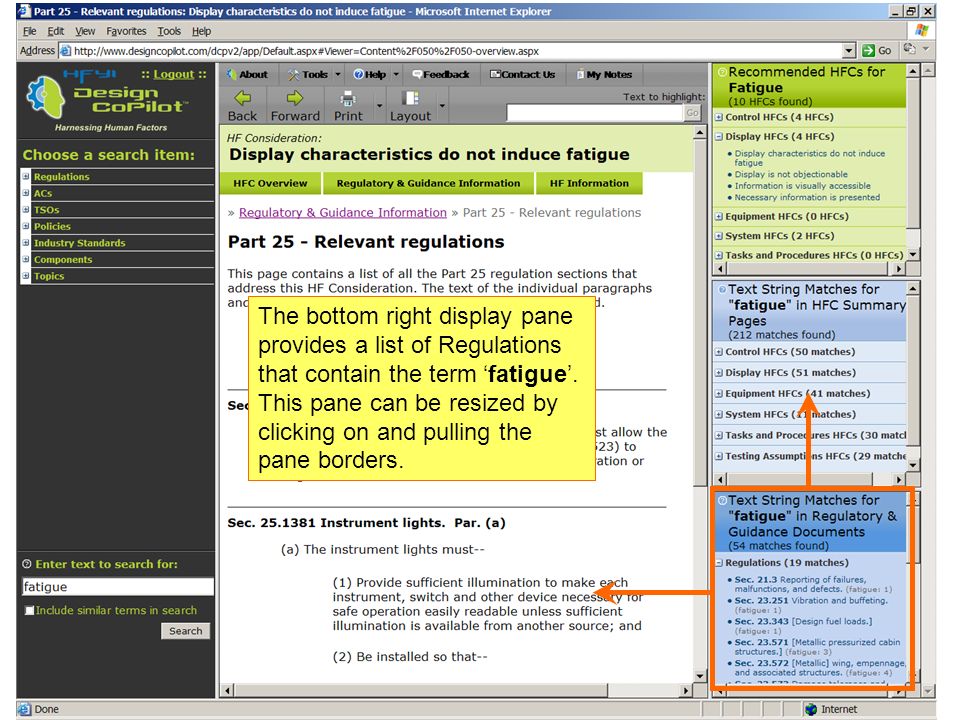Expand the Topics tree item

pos(26,276)
